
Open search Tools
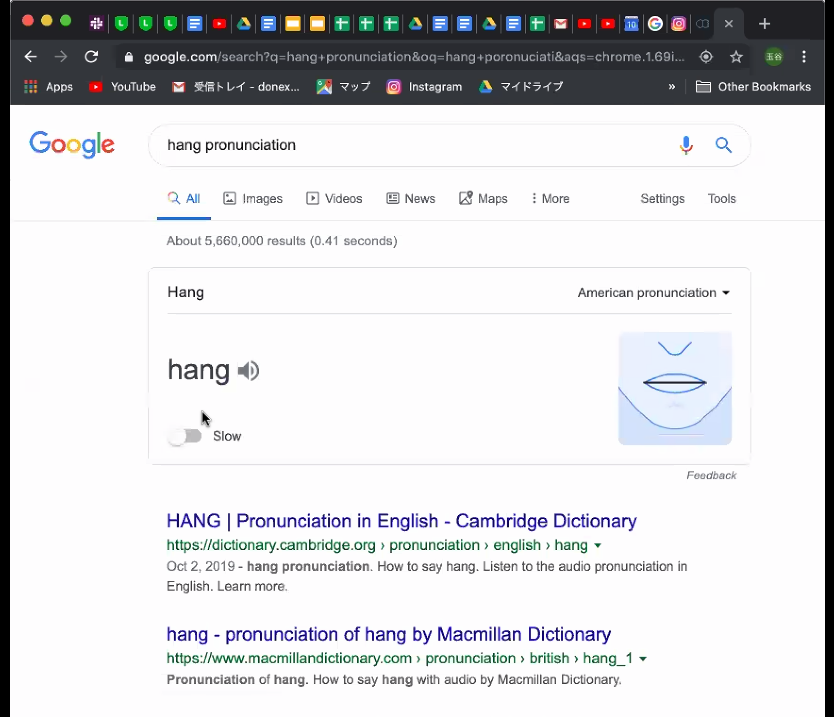click(721, 199)
